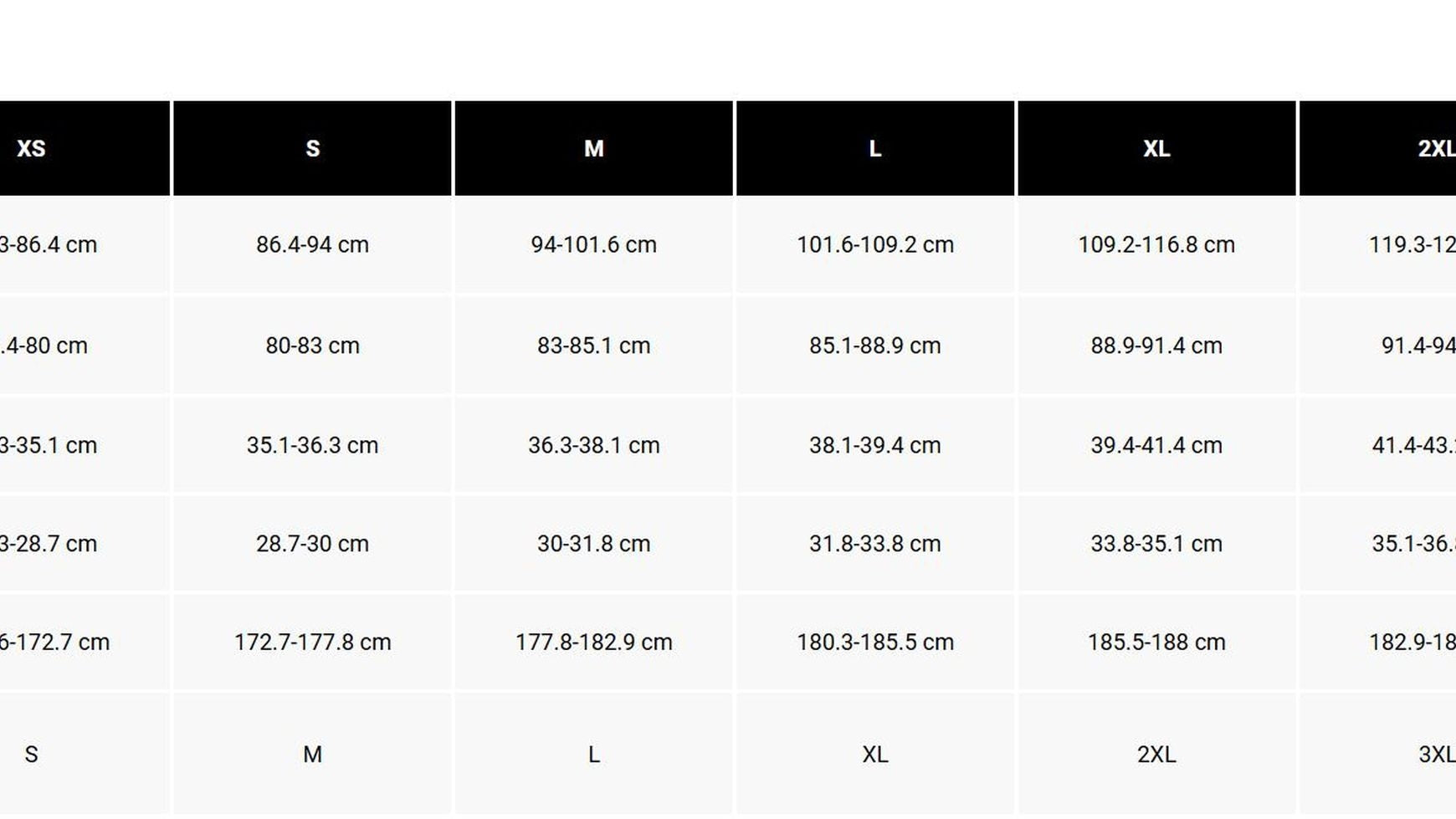
Task: Click the 86.4-94 cm cell
Action: [x=312, y=245]
